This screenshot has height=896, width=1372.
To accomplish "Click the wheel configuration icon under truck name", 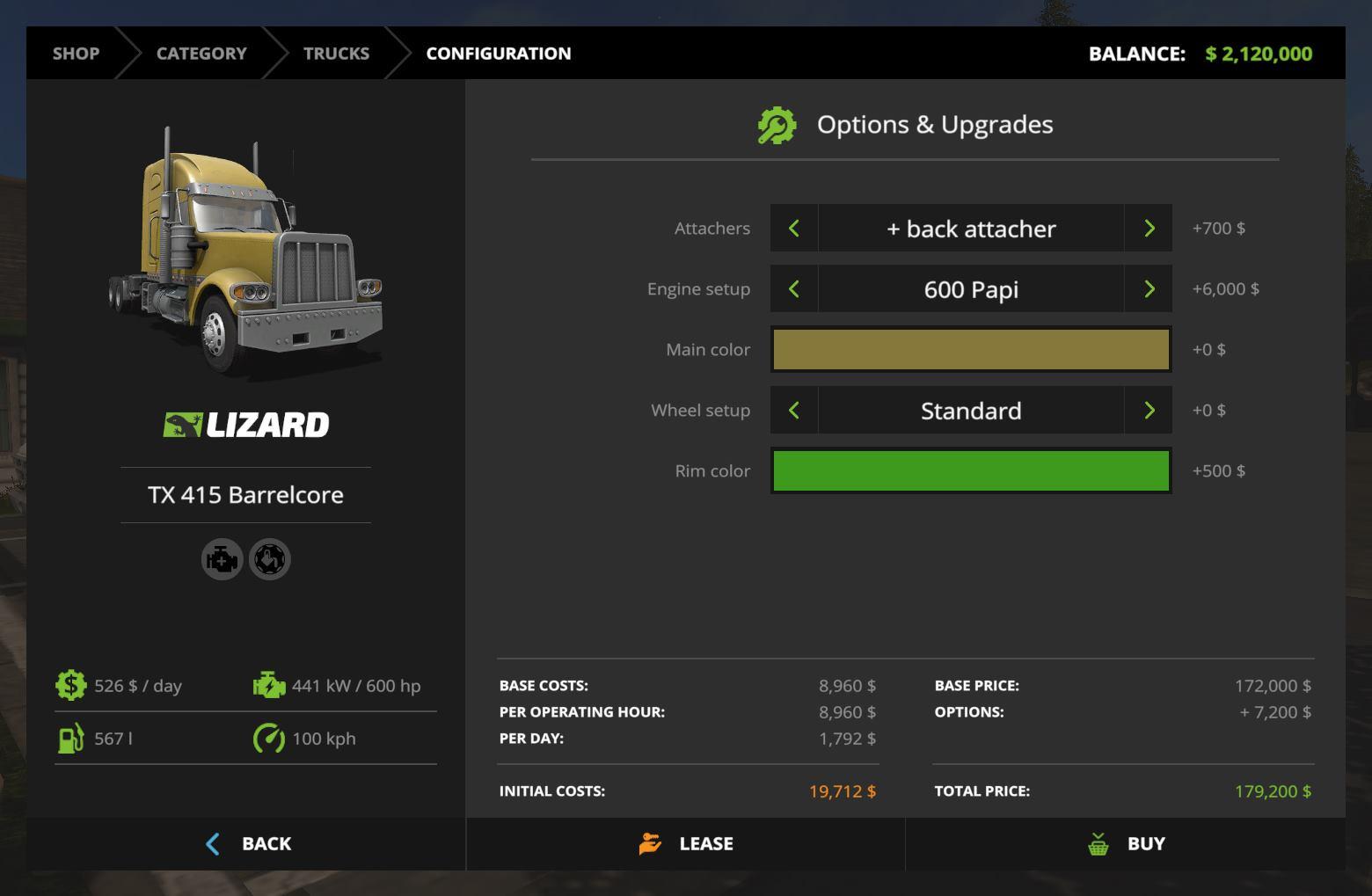I will (x=270, y=559).
